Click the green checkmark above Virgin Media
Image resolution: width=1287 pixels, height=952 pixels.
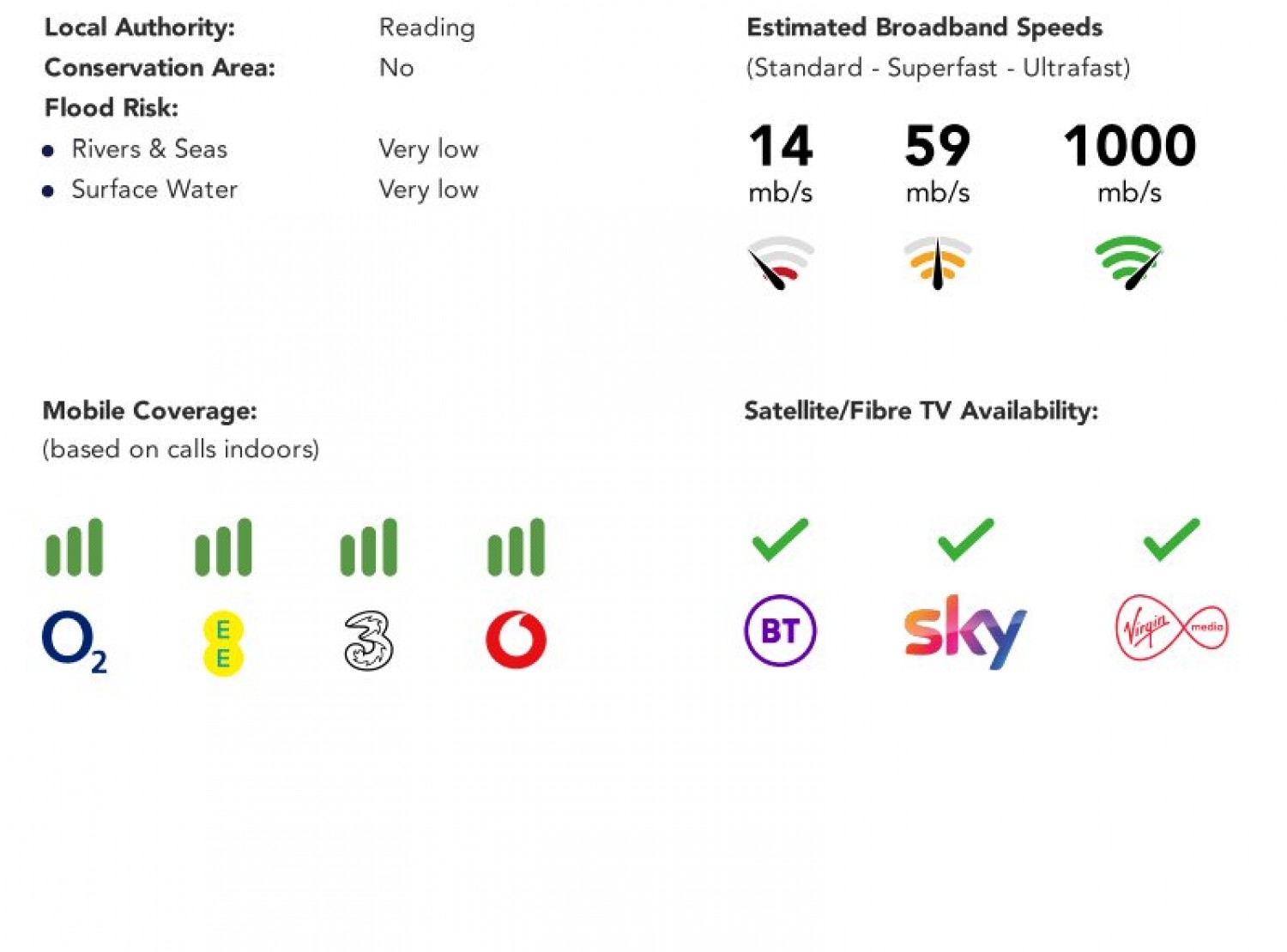coord(1171,539)
